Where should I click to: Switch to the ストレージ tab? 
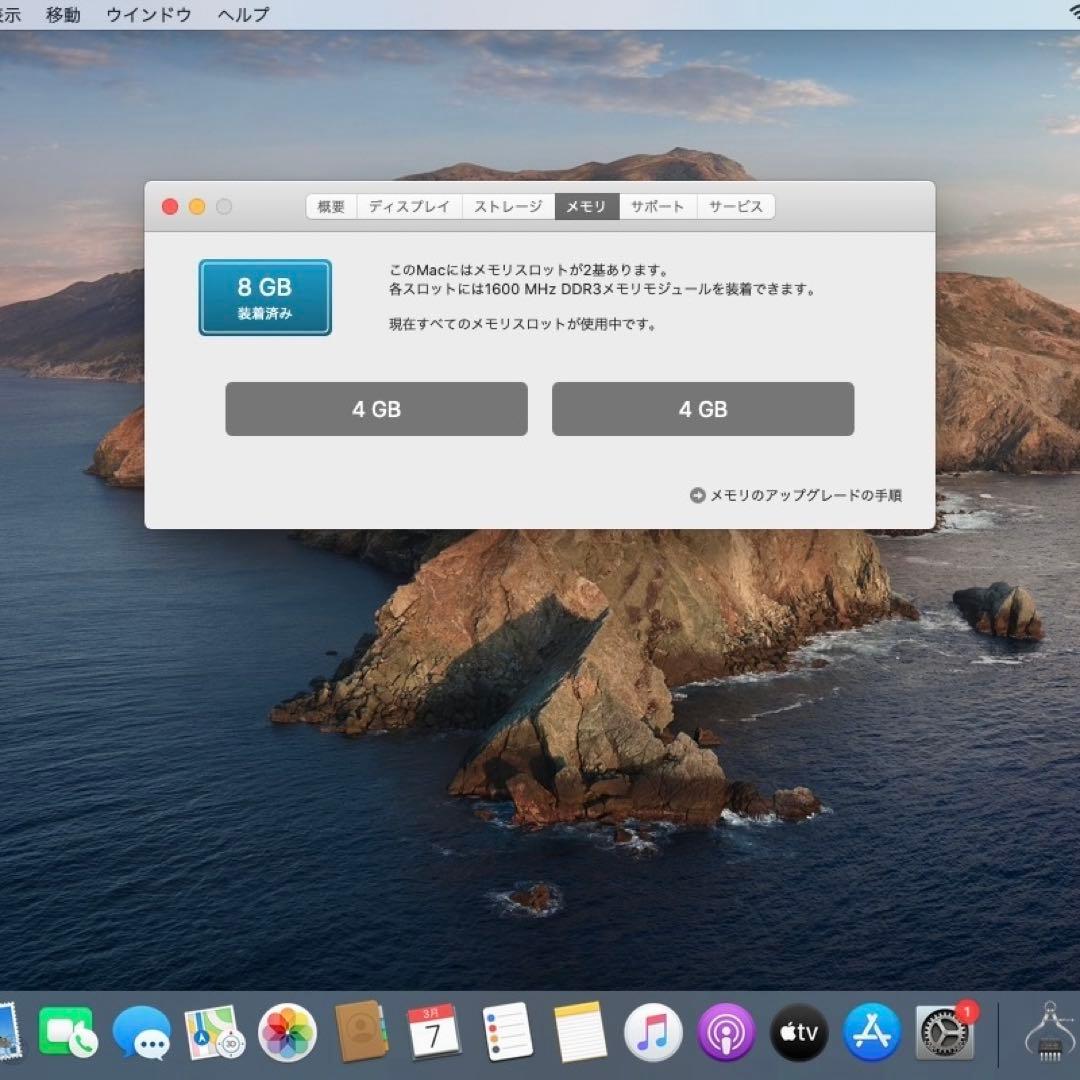tap(506, 206)
